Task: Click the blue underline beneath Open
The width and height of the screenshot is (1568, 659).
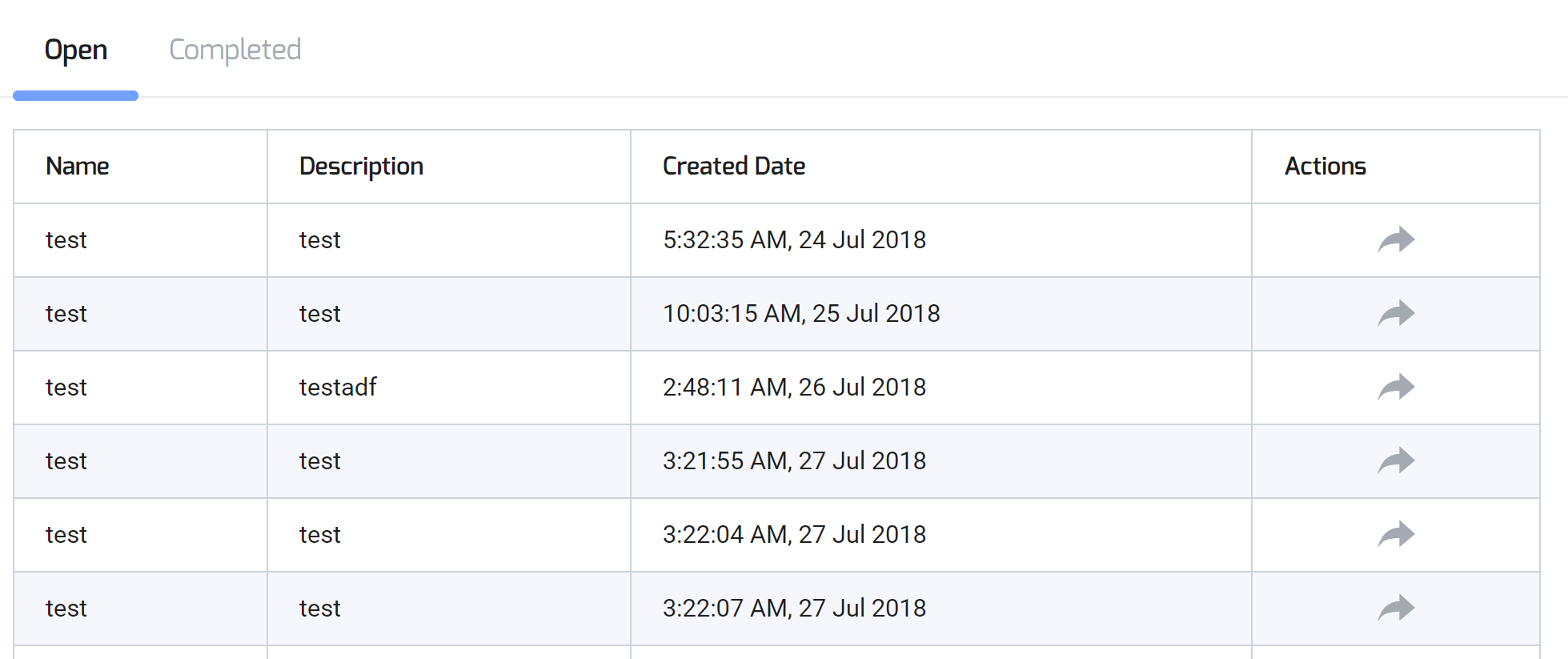Action: pyautogui.click(x=76, y=94)
